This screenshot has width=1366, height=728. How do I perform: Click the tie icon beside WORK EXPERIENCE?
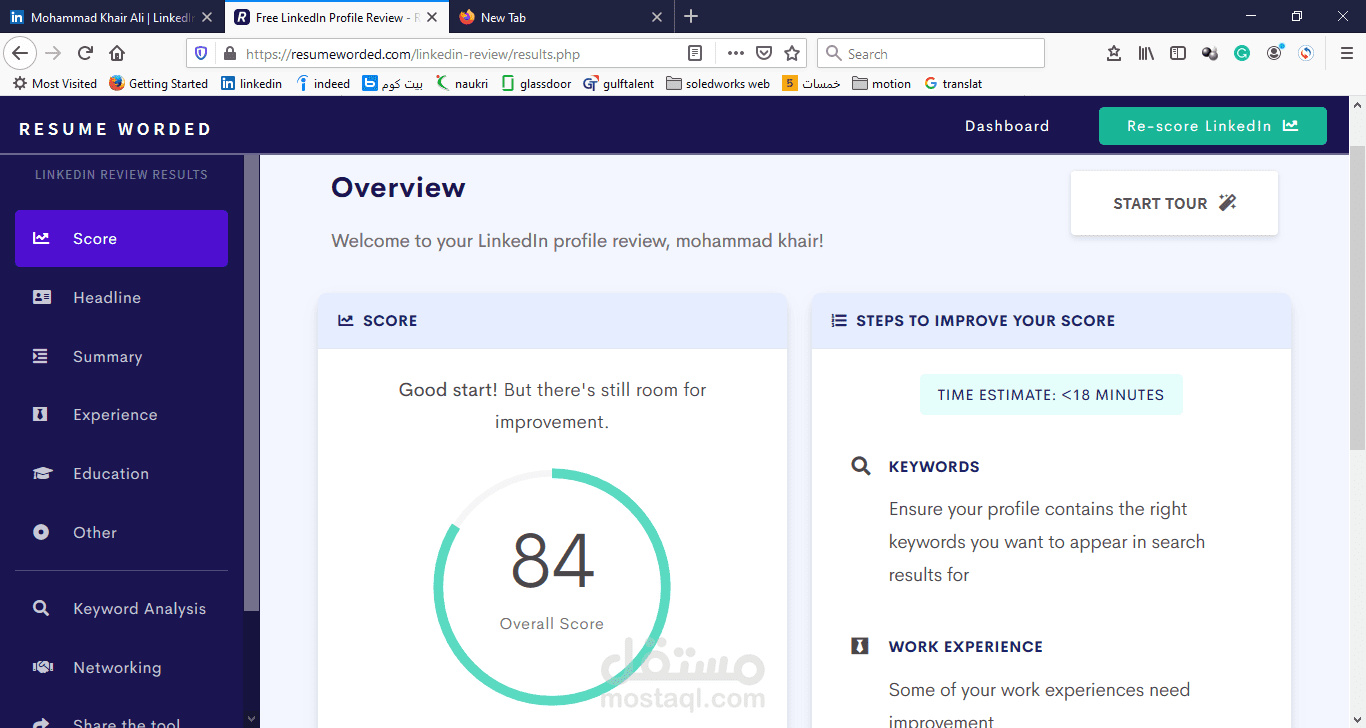tap(859, 646)
